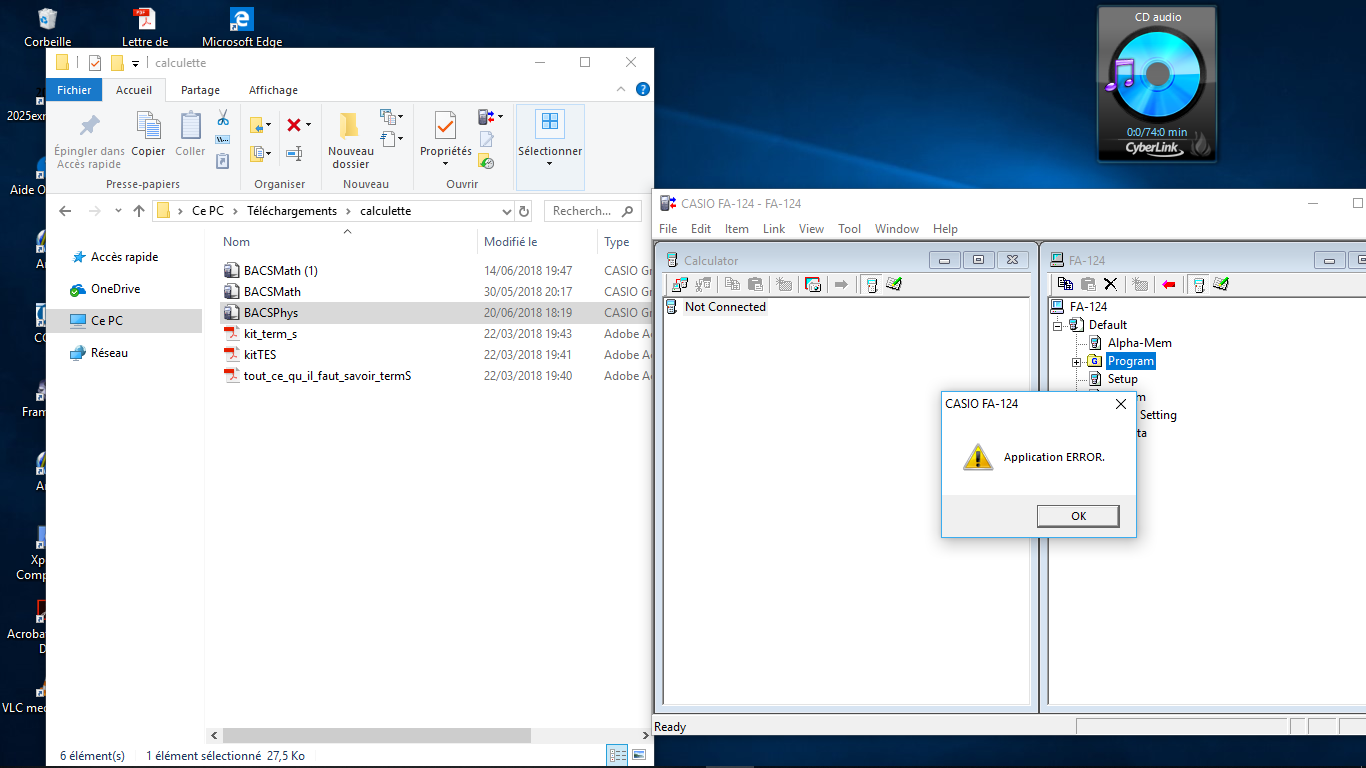Click the Properties checkmark icon in the title bar
Image resolution: width=1366 pixels, height=768 pixels.
click(x=95, y=63)
